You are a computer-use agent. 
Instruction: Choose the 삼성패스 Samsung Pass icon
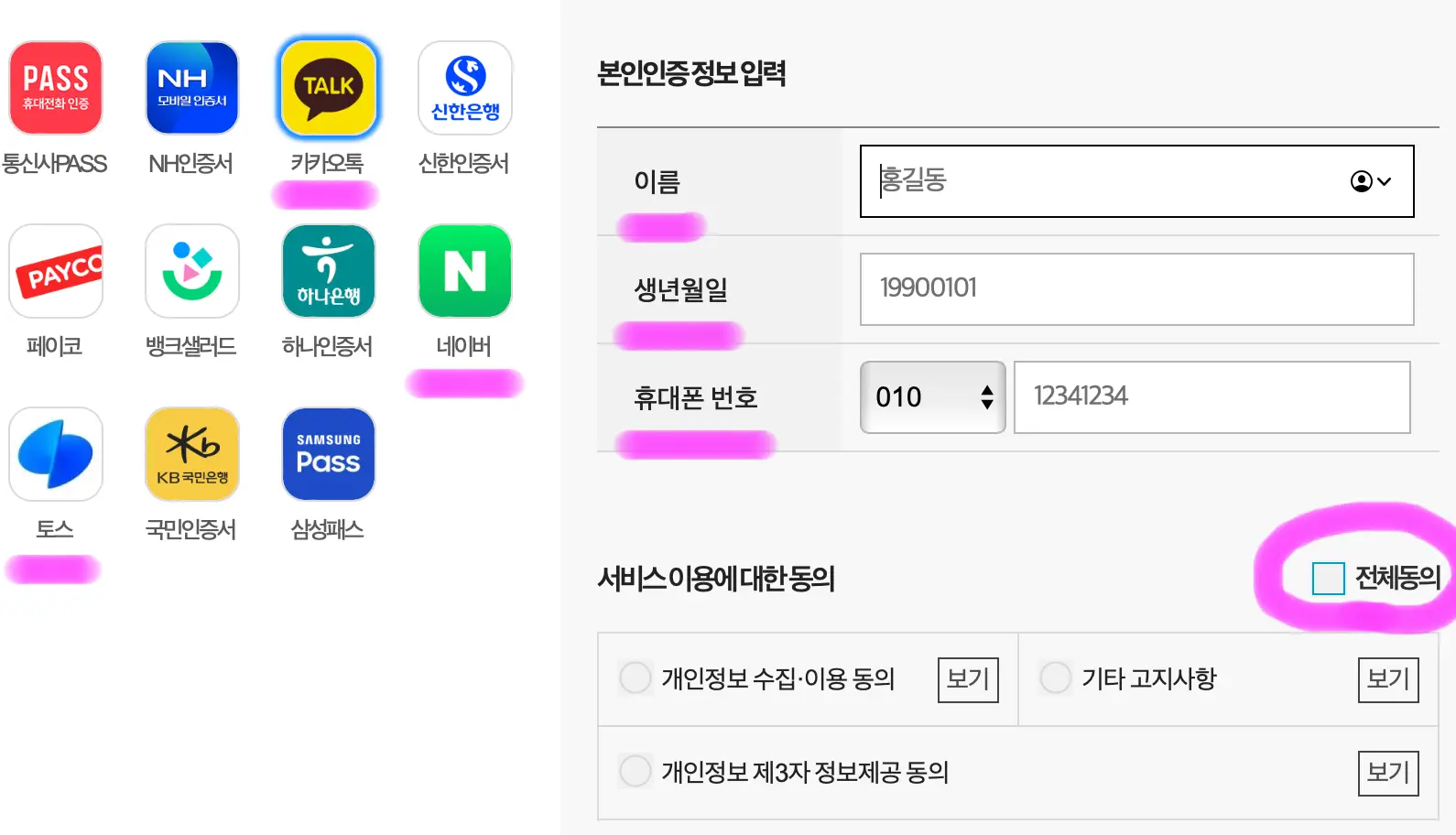pos(328,454)
